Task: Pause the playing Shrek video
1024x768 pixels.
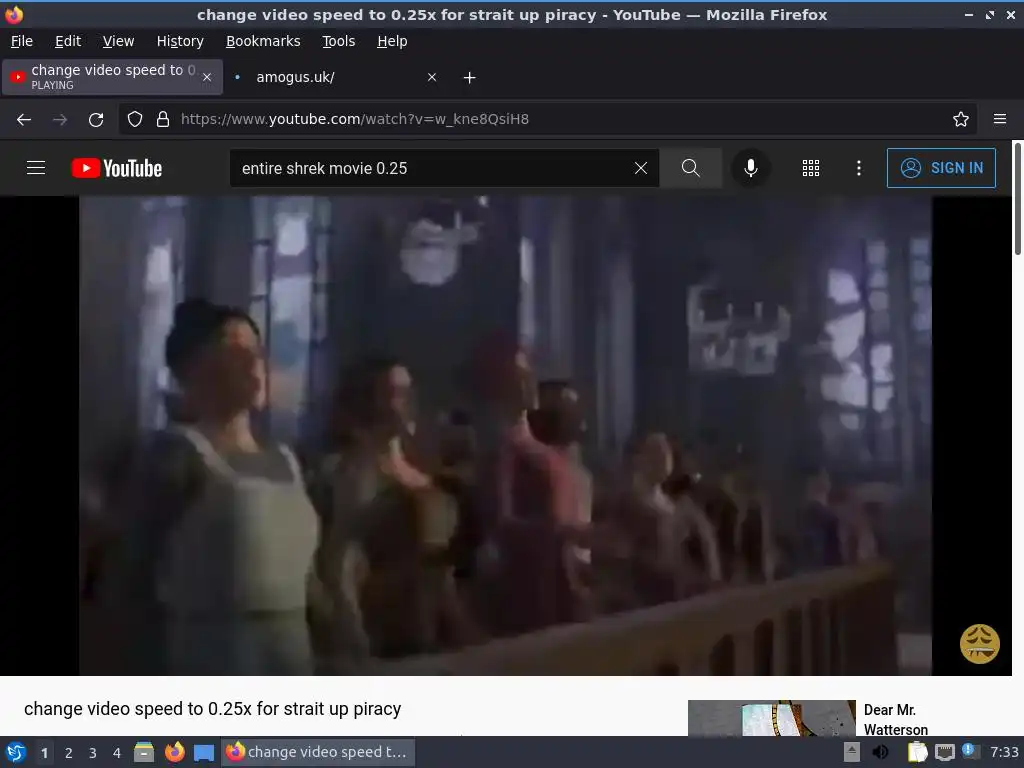Action: coord(505,435)
